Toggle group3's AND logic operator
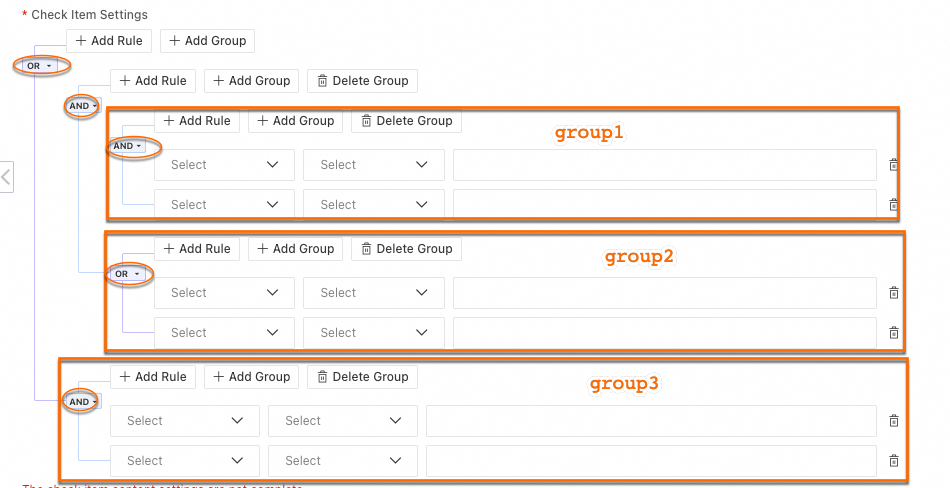The width and height of the screenshot is (950, 488). pyautogui.click(x=79, y=402)
